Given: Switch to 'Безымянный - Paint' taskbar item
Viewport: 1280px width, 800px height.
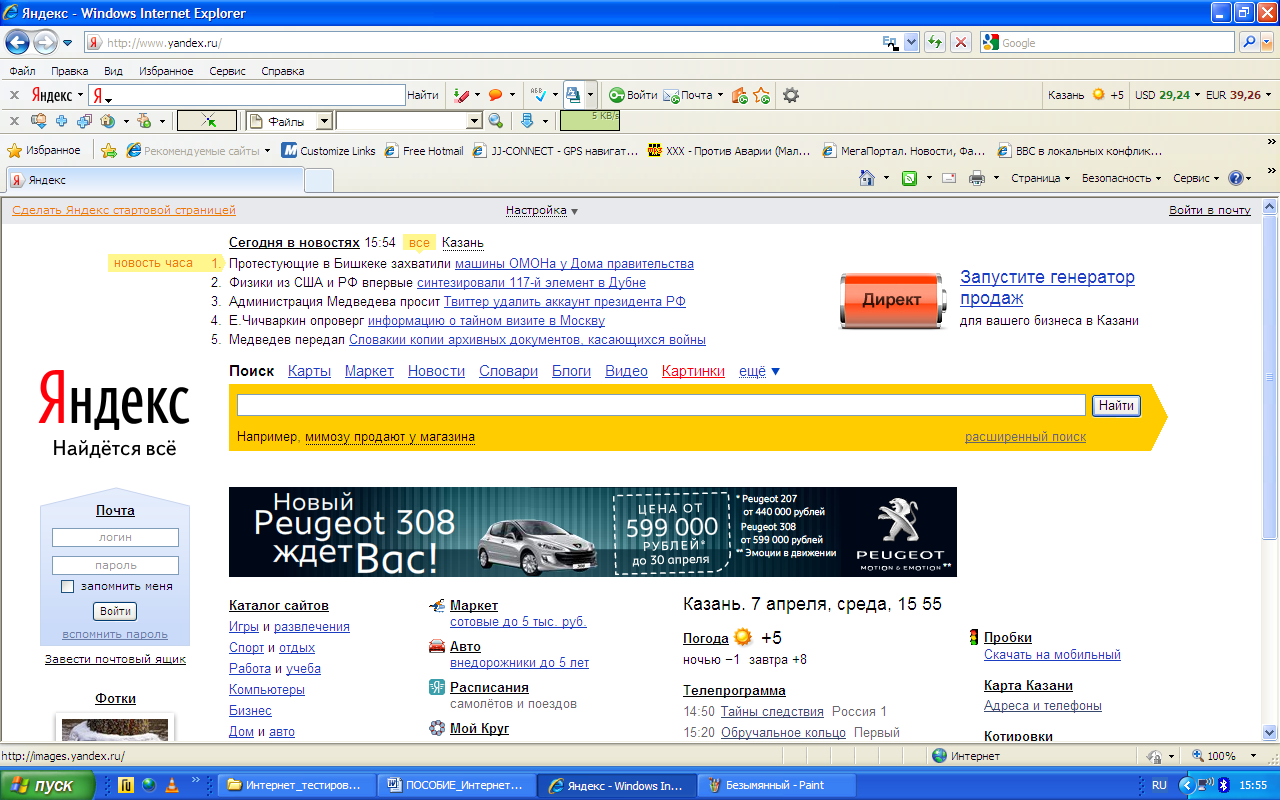Looking at the screenshot, I should (776, 785).
